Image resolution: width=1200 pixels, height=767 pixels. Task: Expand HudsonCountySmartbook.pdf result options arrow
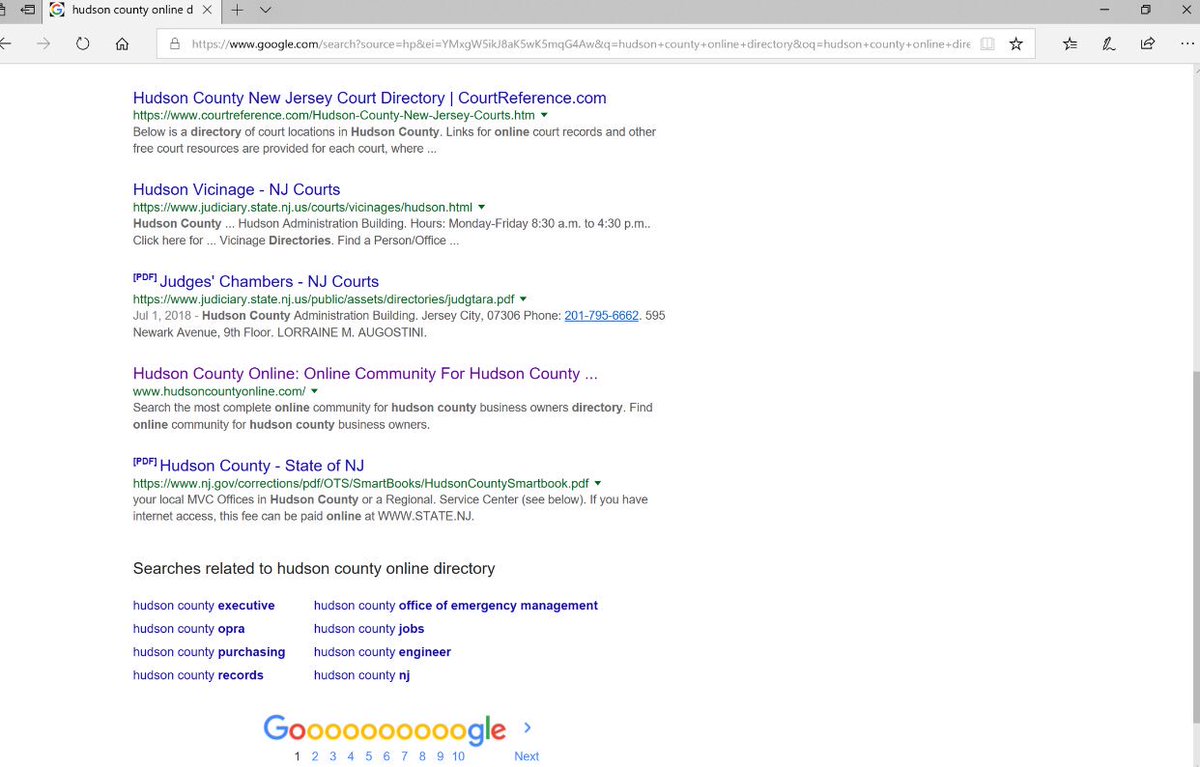[x=598, y=483]
